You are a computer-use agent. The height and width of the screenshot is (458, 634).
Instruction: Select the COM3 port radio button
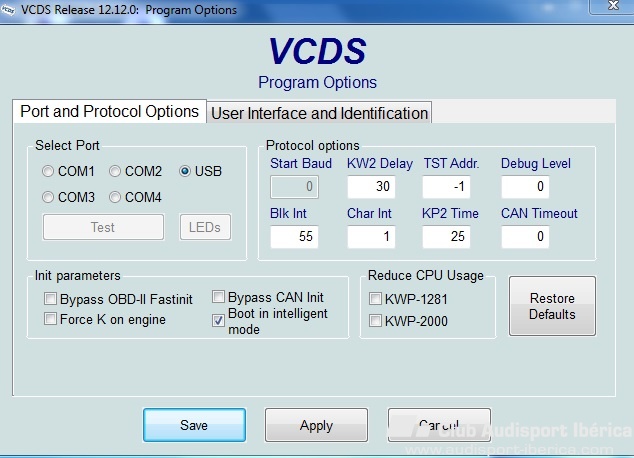[48, 197]
